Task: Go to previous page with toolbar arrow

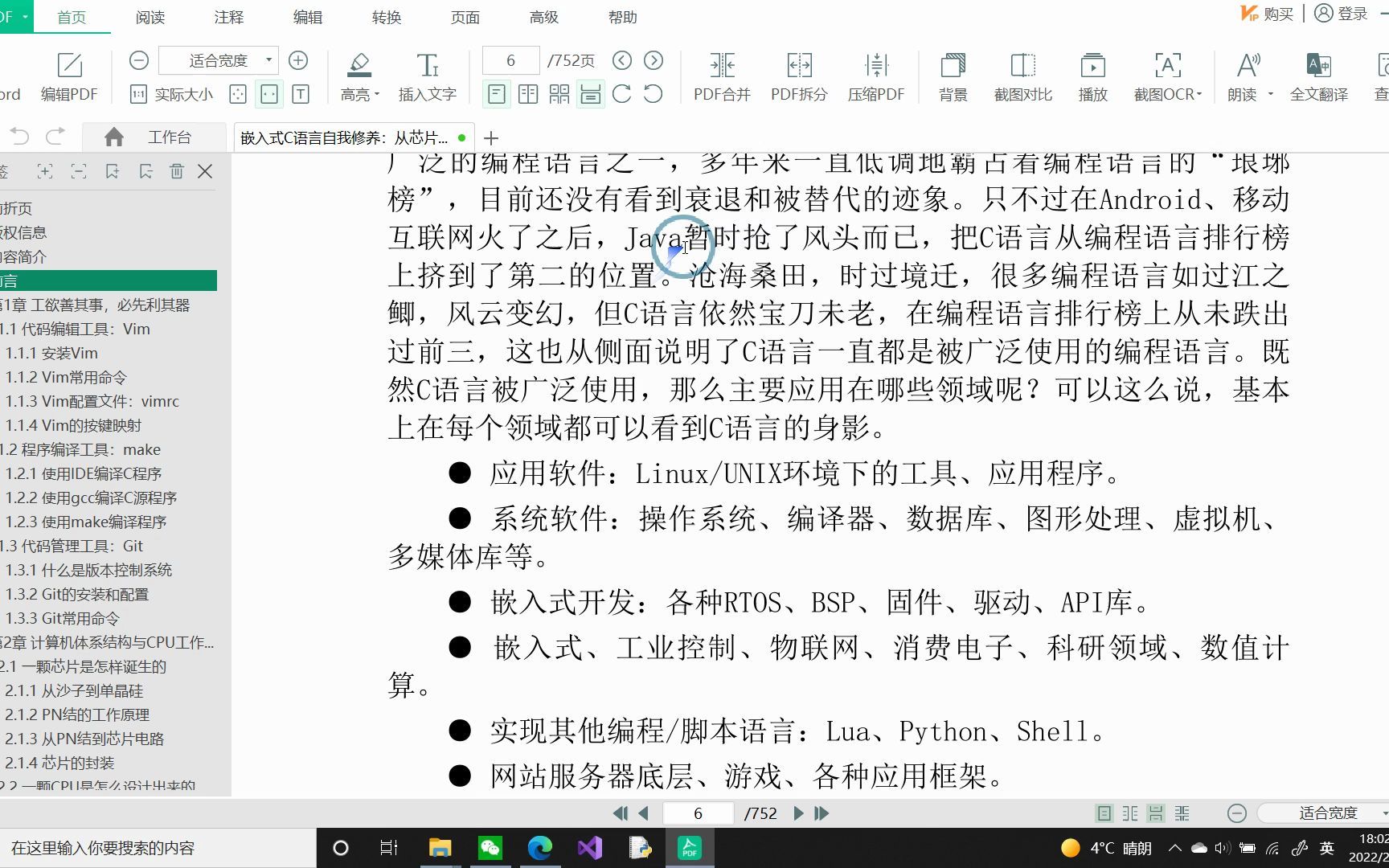Action: pyautogui.click(x=622, y=60)
